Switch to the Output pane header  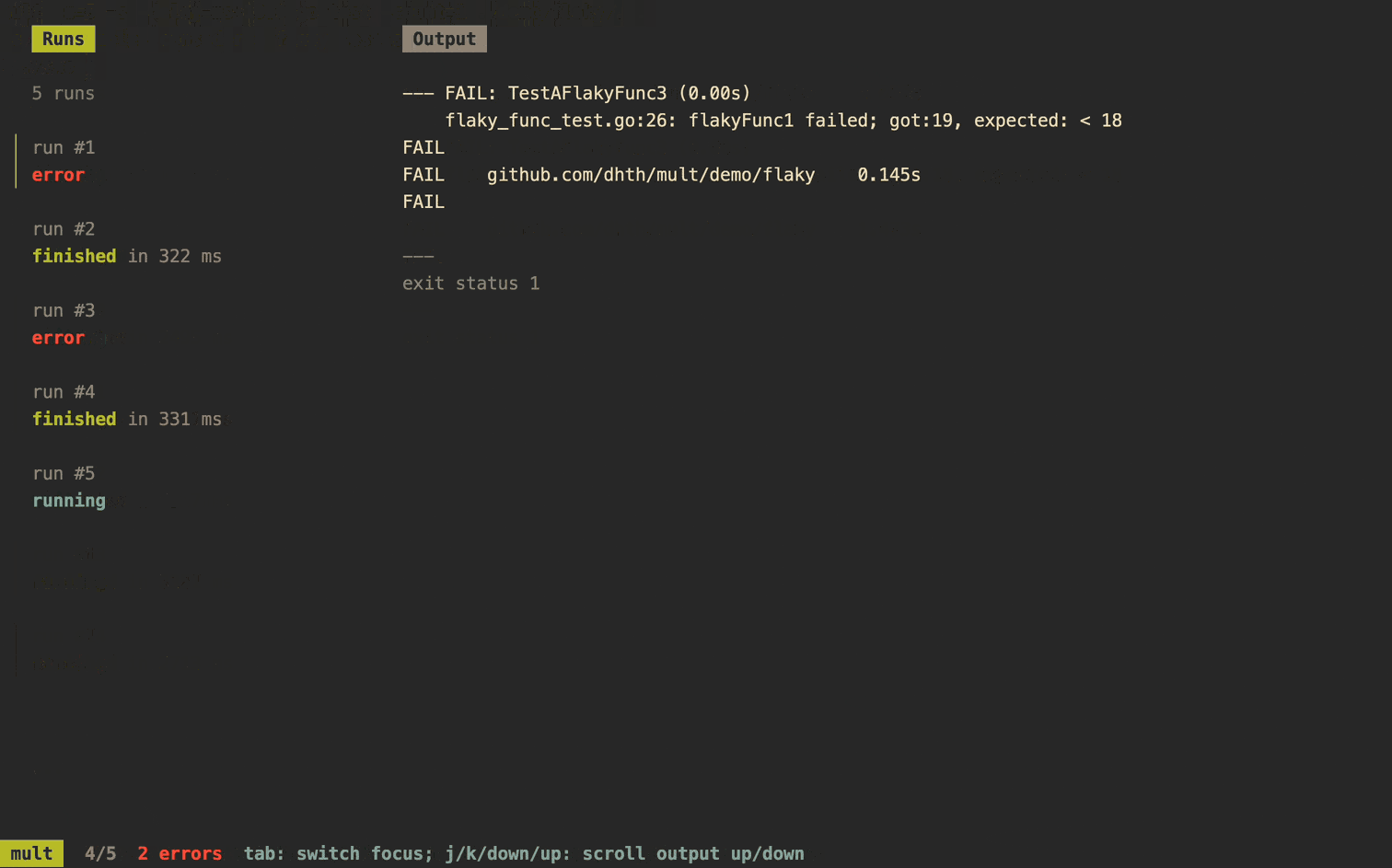click(x=444, y=39)
